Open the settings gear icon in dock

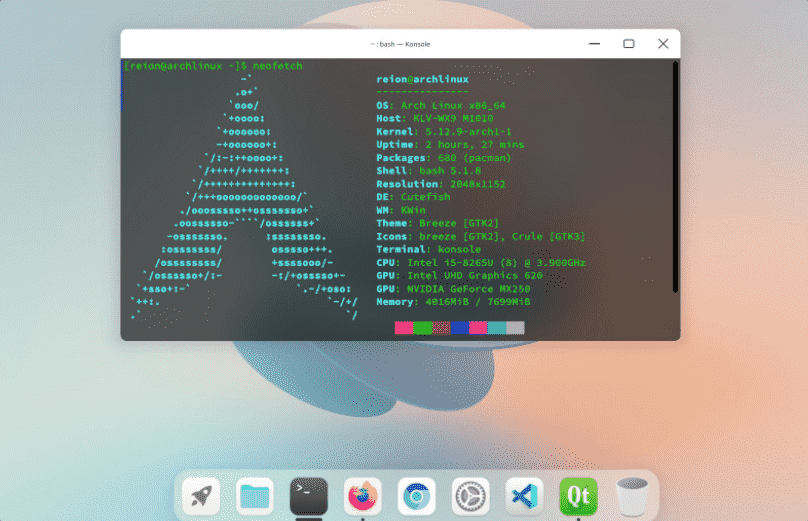470,496
